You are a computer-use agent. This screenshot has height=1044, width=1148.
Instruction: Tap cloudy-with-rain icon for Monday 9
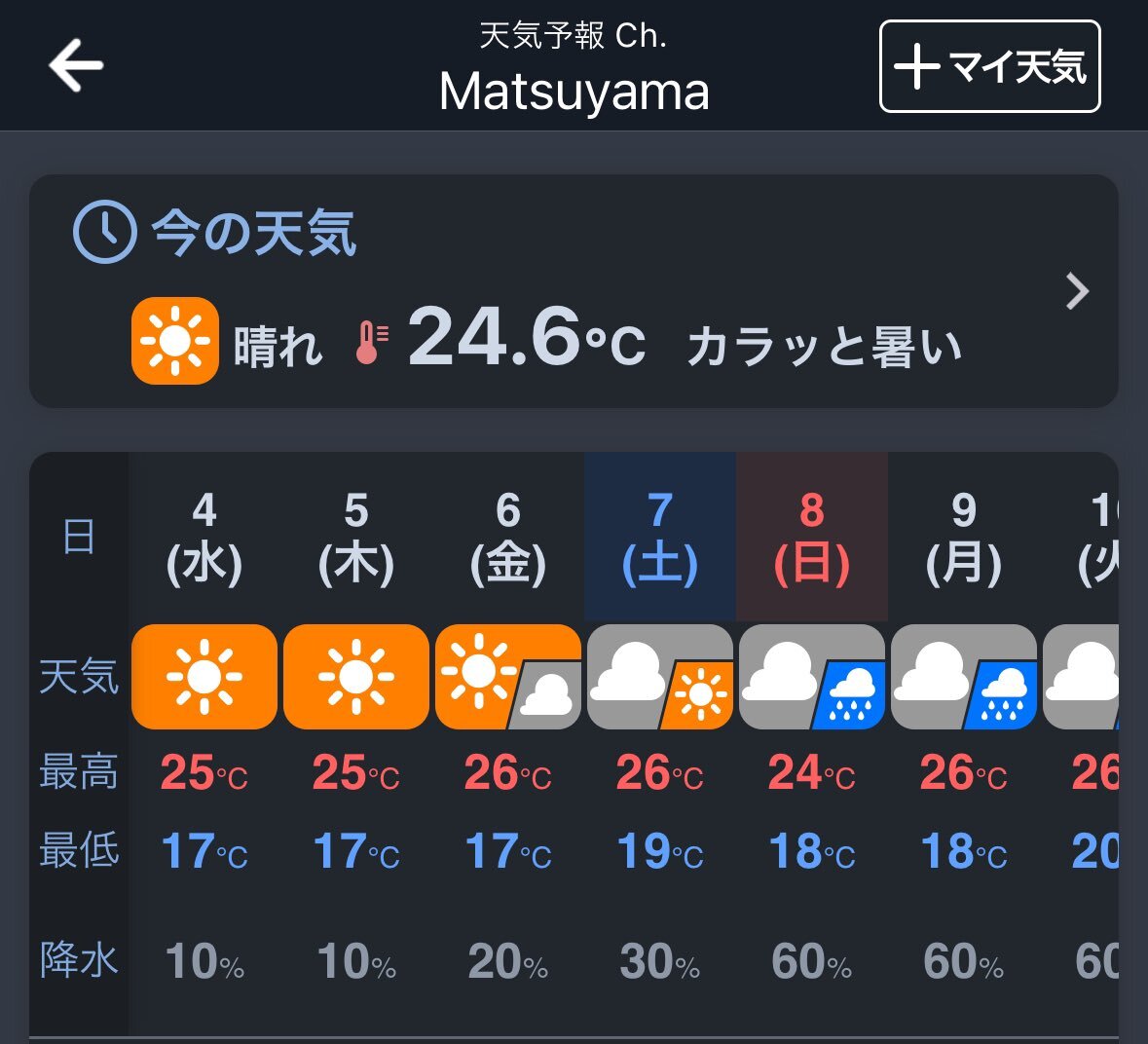(x=964, y=677)
